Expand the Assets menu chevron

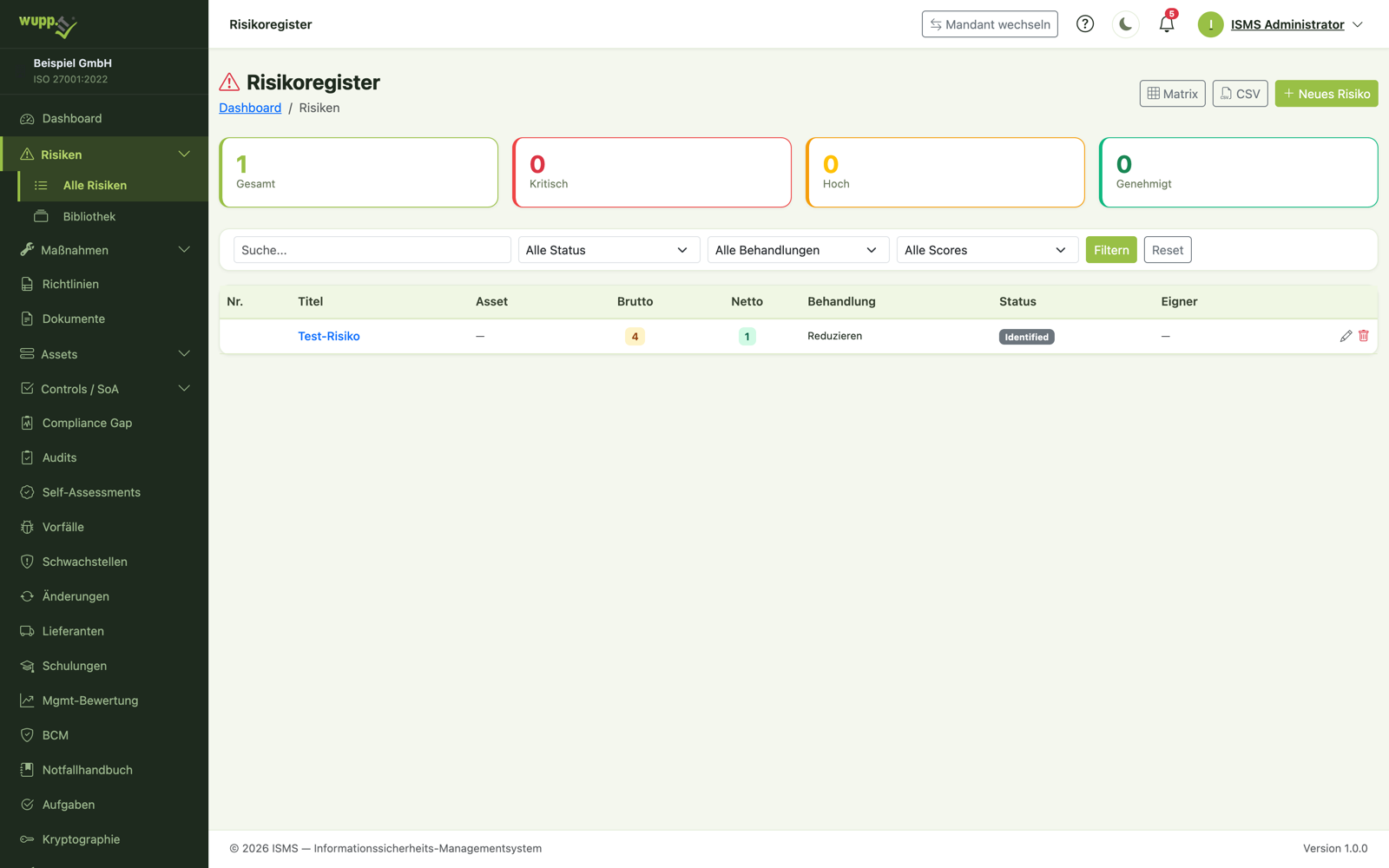(184, 354)
